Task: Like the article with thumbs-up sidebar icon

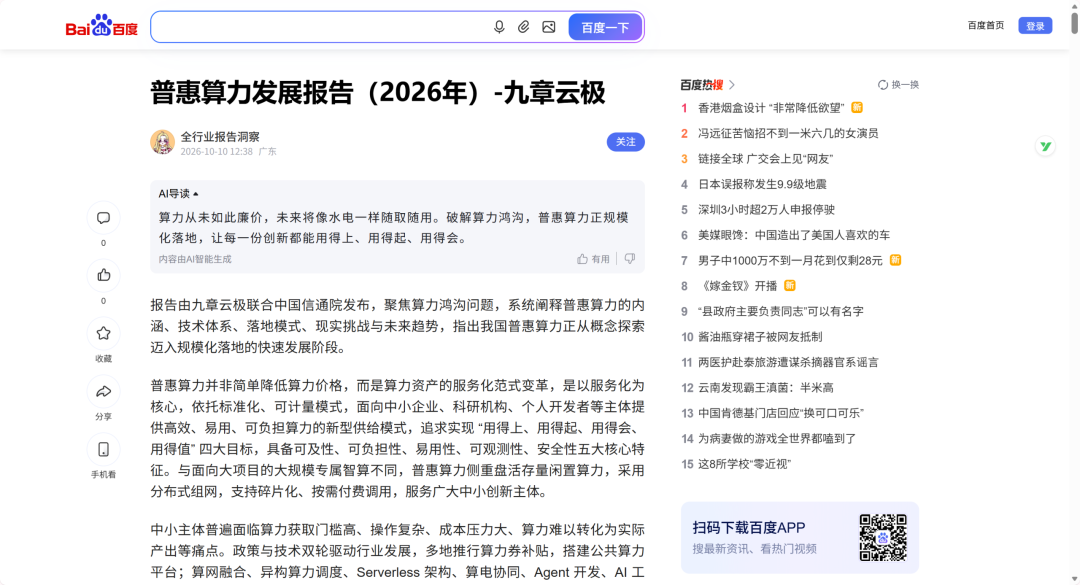Action: (x=103, y=276)
